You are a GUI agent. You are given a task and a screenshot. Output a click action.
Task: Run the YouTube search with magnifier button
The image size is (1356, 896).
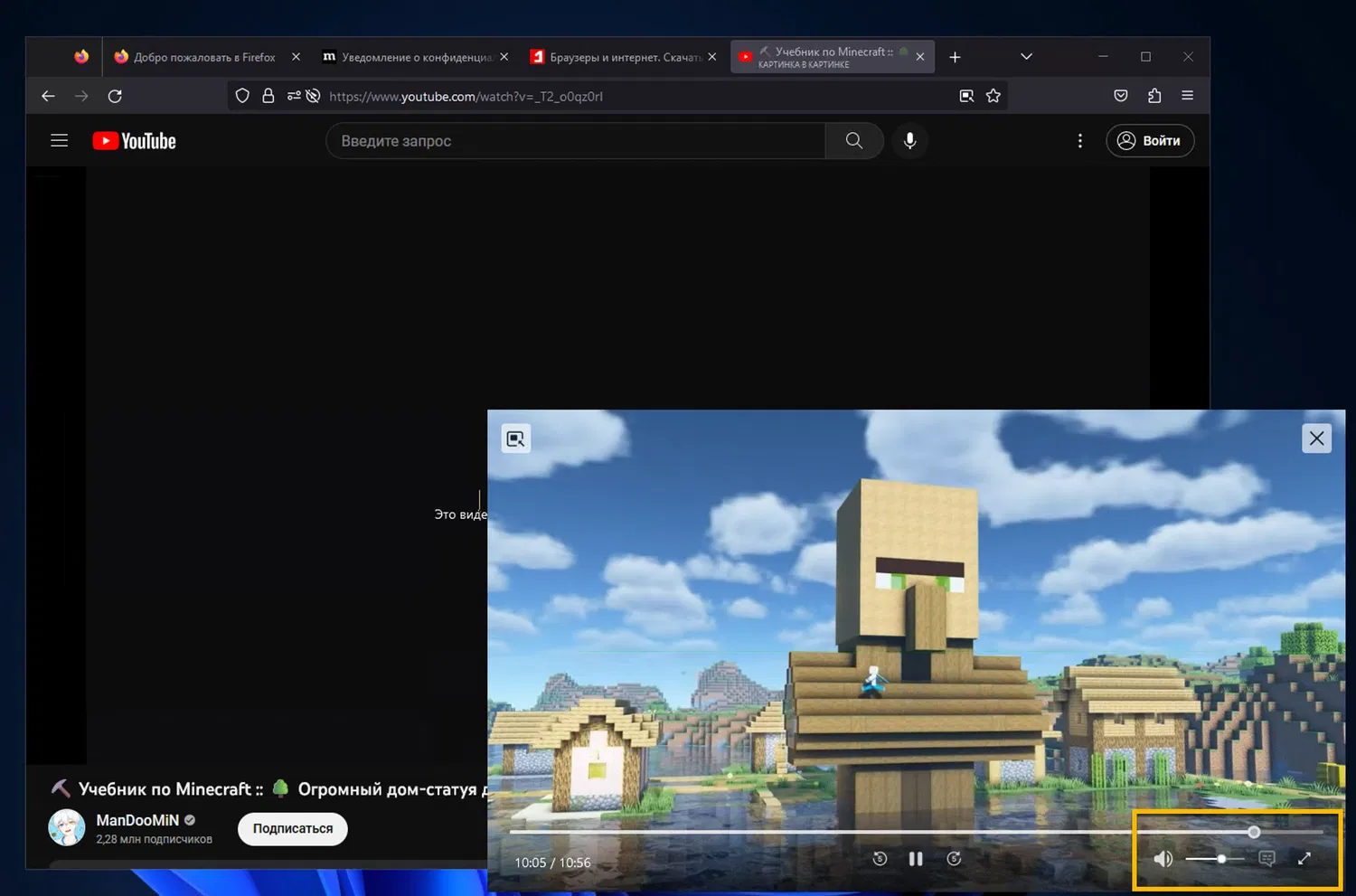click(x=854, y=141)
